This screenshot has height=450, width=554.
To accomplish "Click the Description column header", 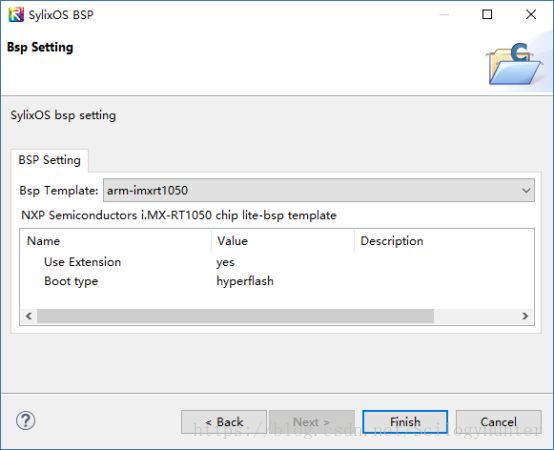I will [444, 241].
